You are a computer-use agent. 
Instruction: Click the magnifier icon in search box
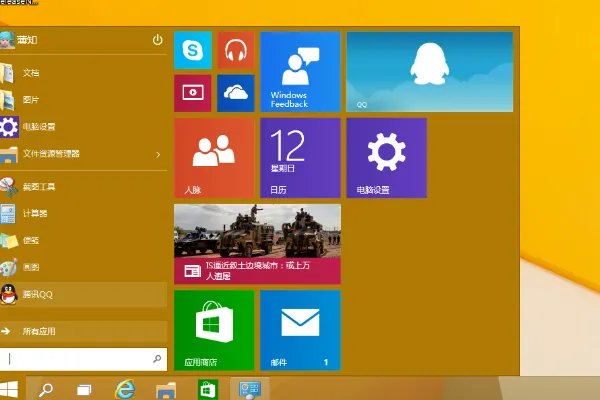pos(157,359)
